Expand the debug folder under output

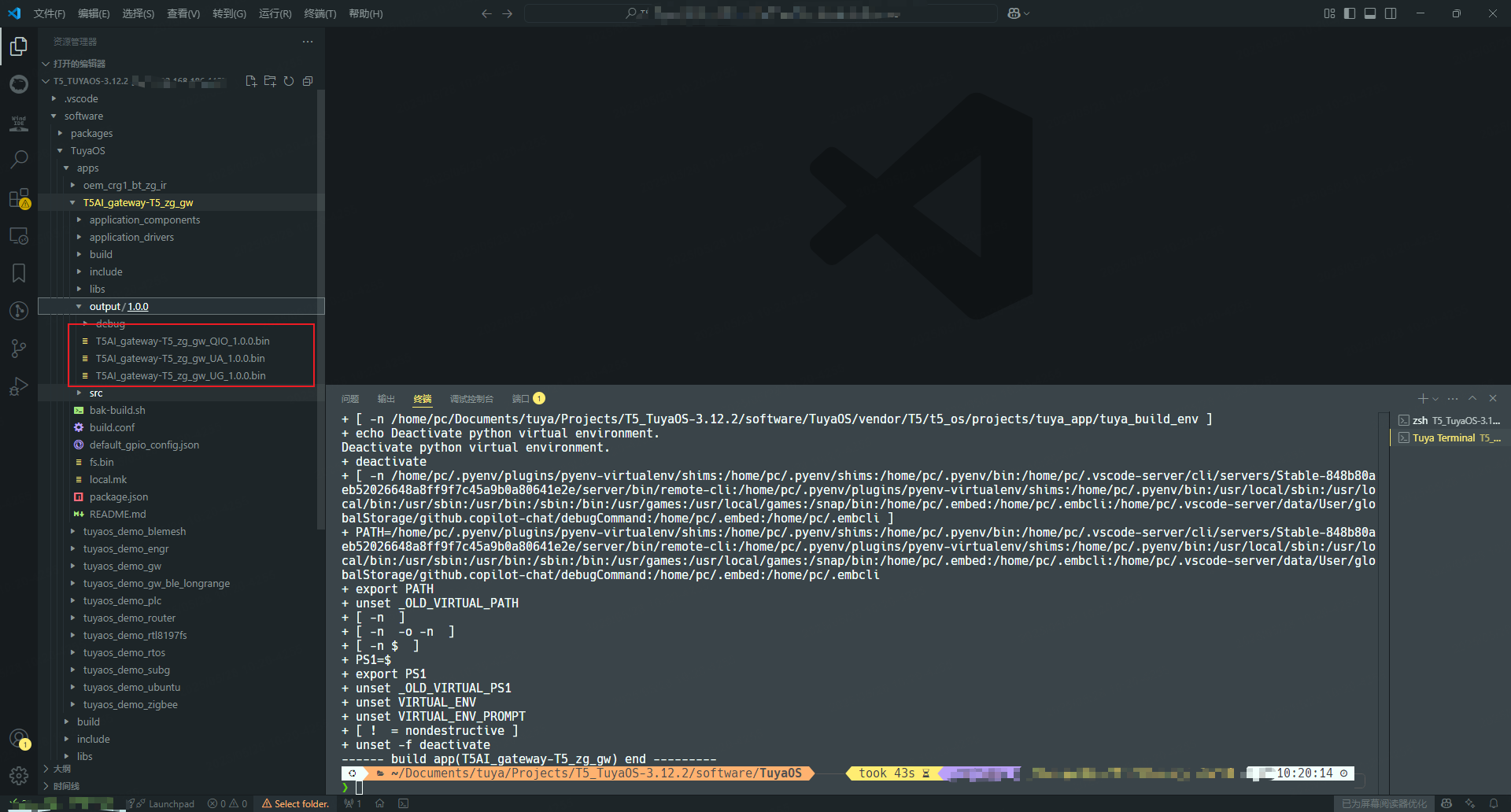[110, 324]
